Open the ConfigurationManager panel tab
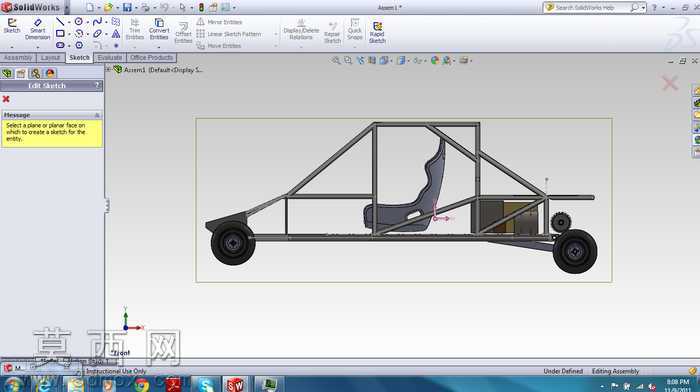The image size is (700, 392). 35,73
